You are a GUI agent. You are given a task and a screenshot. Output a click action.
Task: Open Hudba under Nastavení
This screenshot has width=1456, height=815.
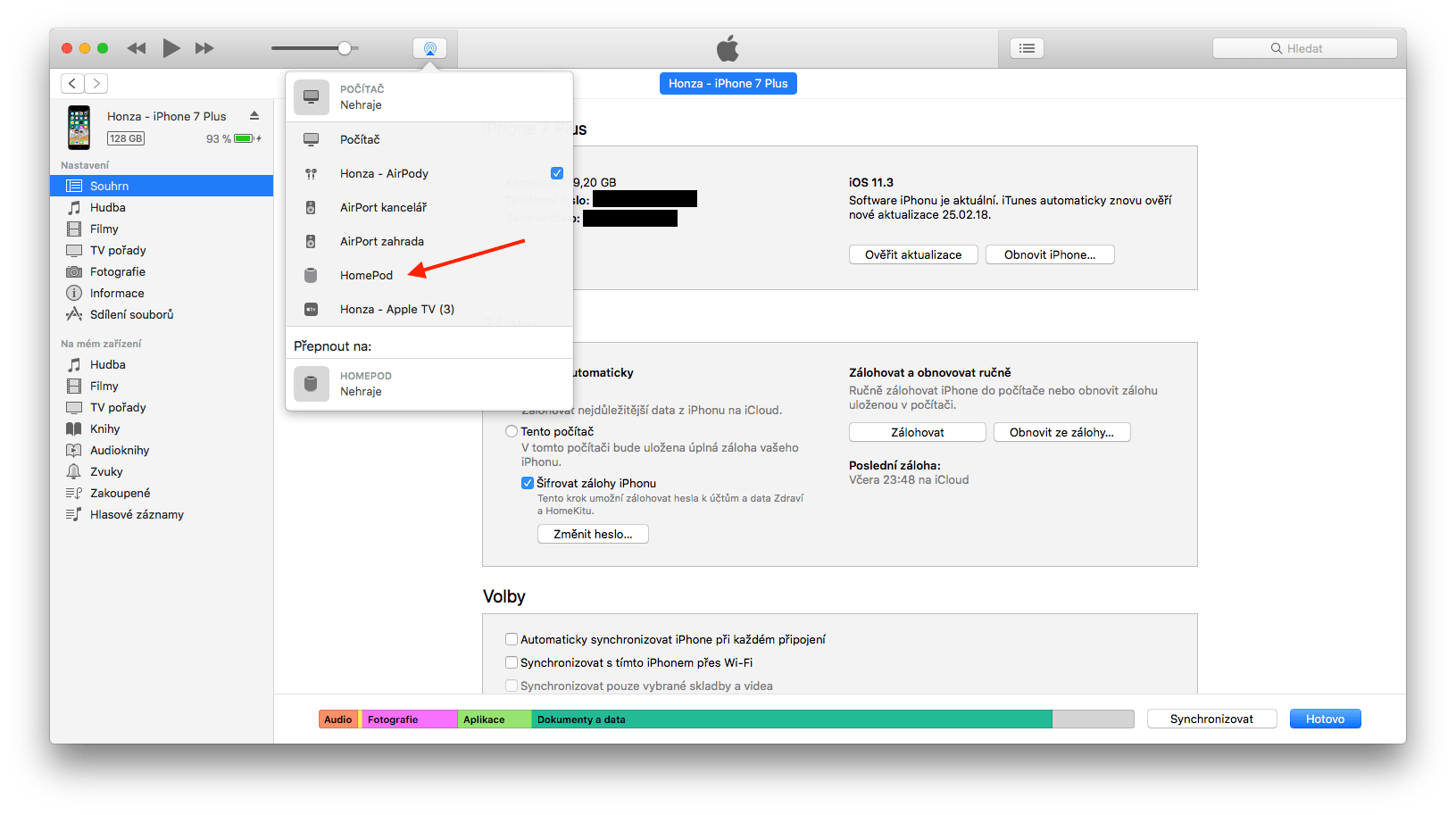[x=162, y=207]
